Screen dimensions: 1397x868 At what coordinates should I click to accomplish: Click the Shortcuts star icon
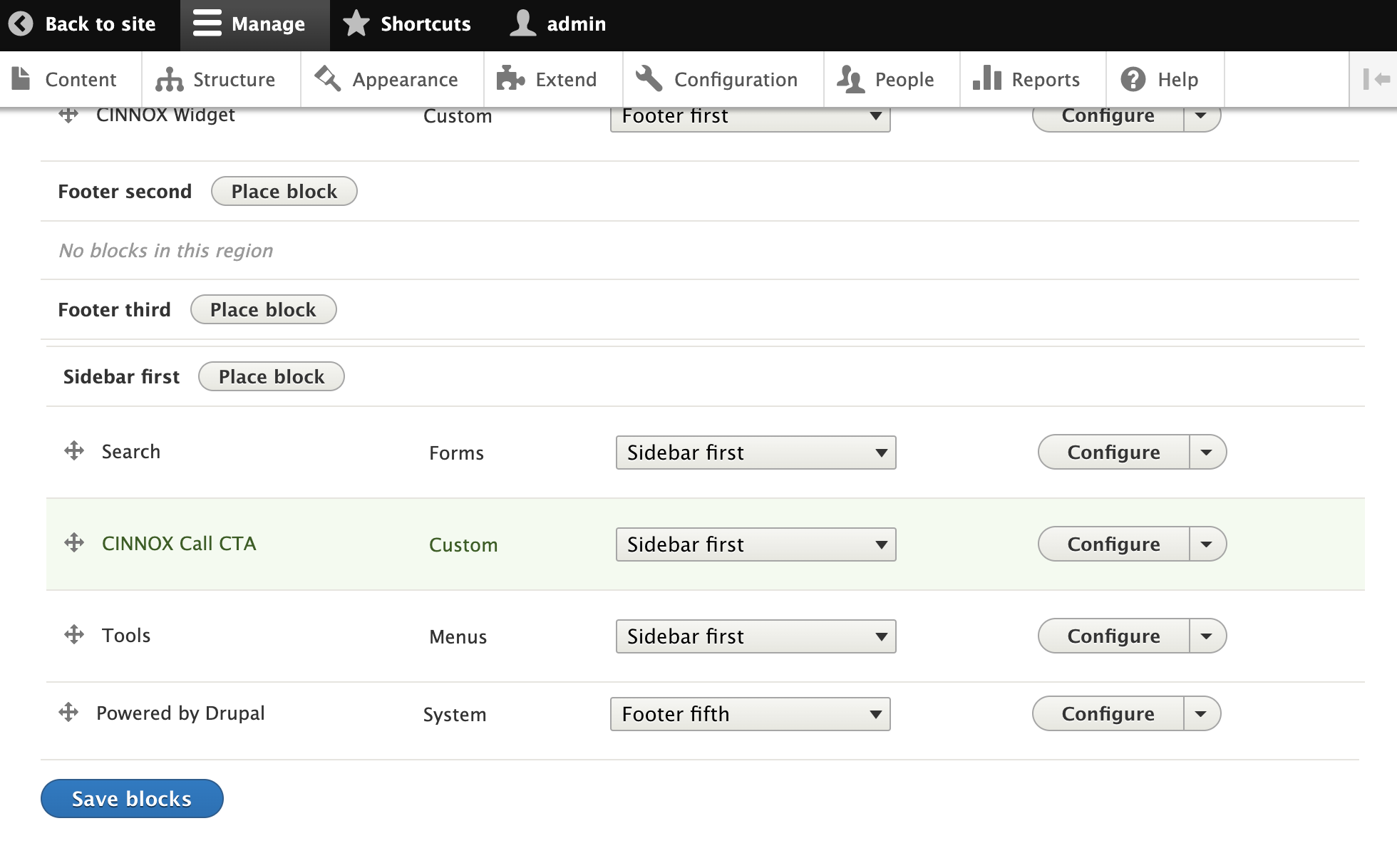pyautogui.click(x=356, y=24)
